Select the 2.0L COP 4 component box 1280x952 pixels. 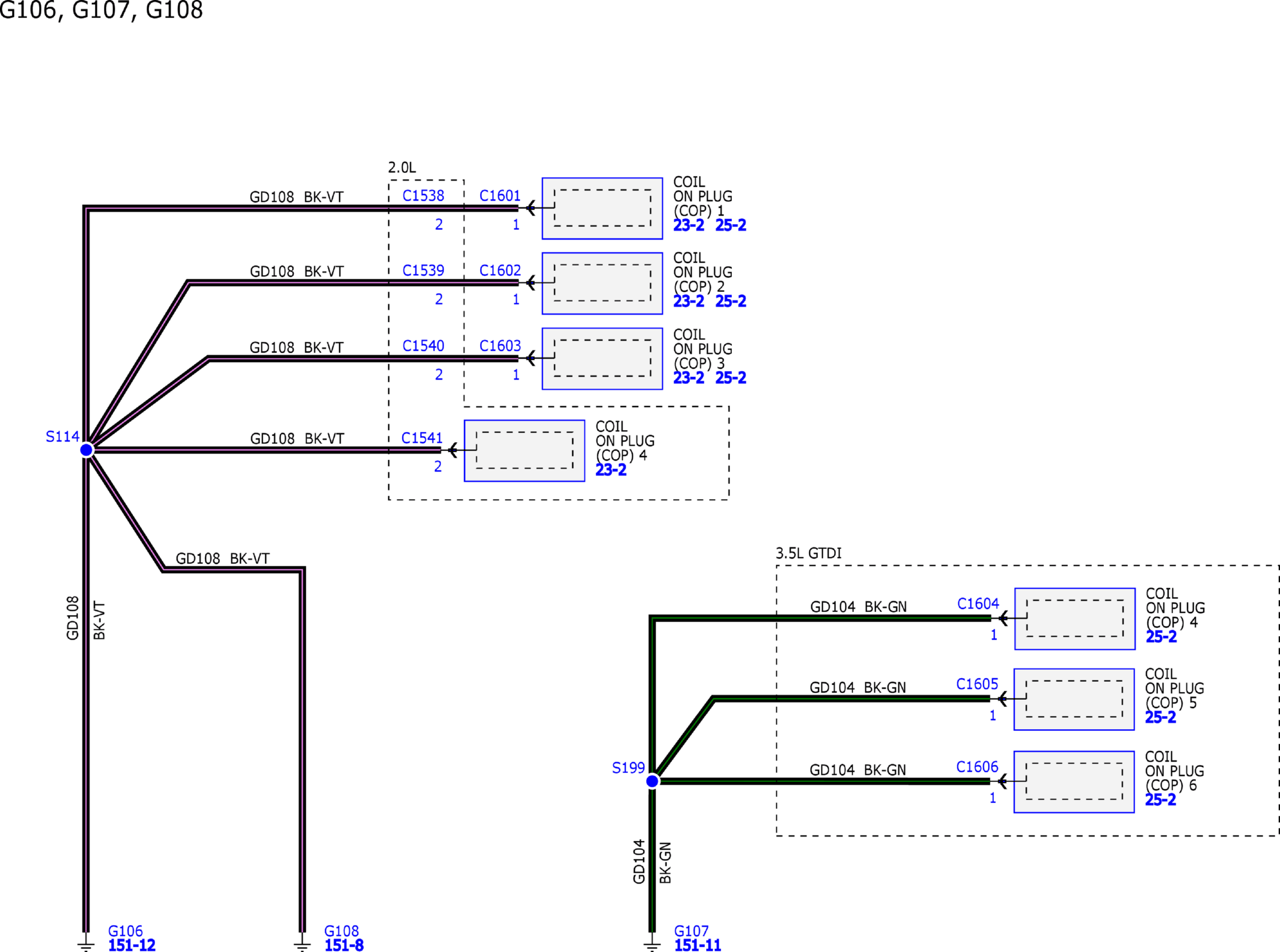pyautogui.click(x=524, y=450)
